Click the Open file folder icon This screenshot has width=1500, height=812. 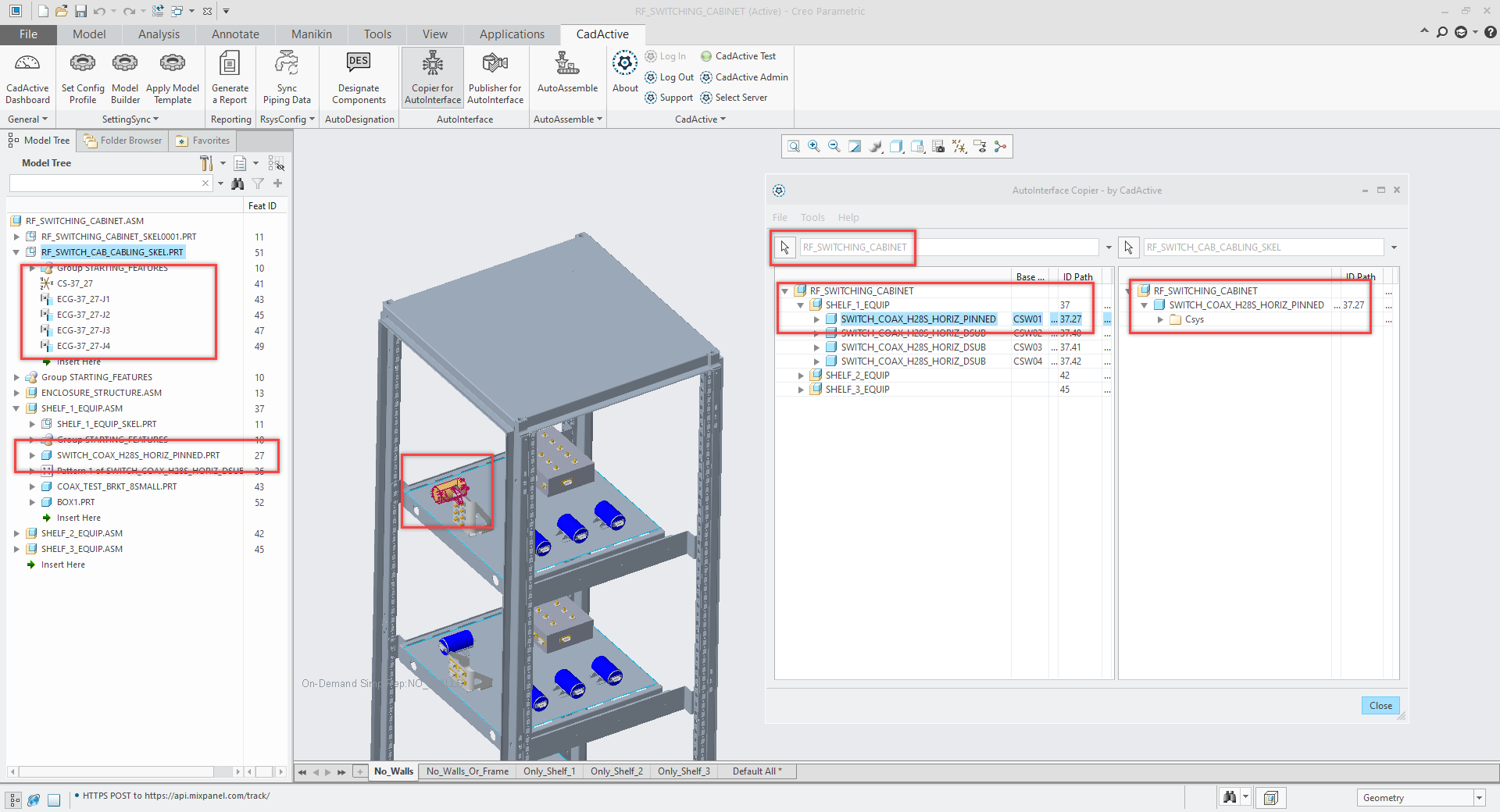(x=62, y=11)
